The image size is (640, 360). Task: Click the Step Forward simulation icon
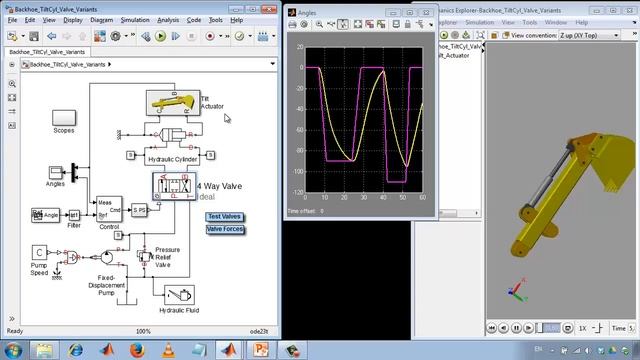pos(176,36)
